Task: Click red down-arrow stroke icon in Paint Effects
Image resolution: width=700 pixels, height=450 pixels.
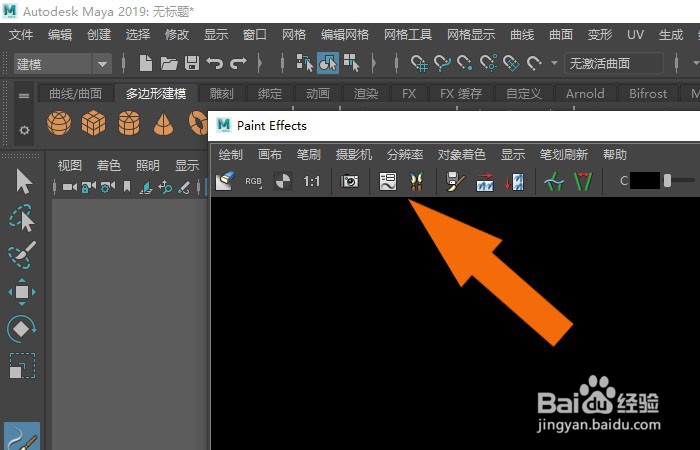Action: [514, 182]
